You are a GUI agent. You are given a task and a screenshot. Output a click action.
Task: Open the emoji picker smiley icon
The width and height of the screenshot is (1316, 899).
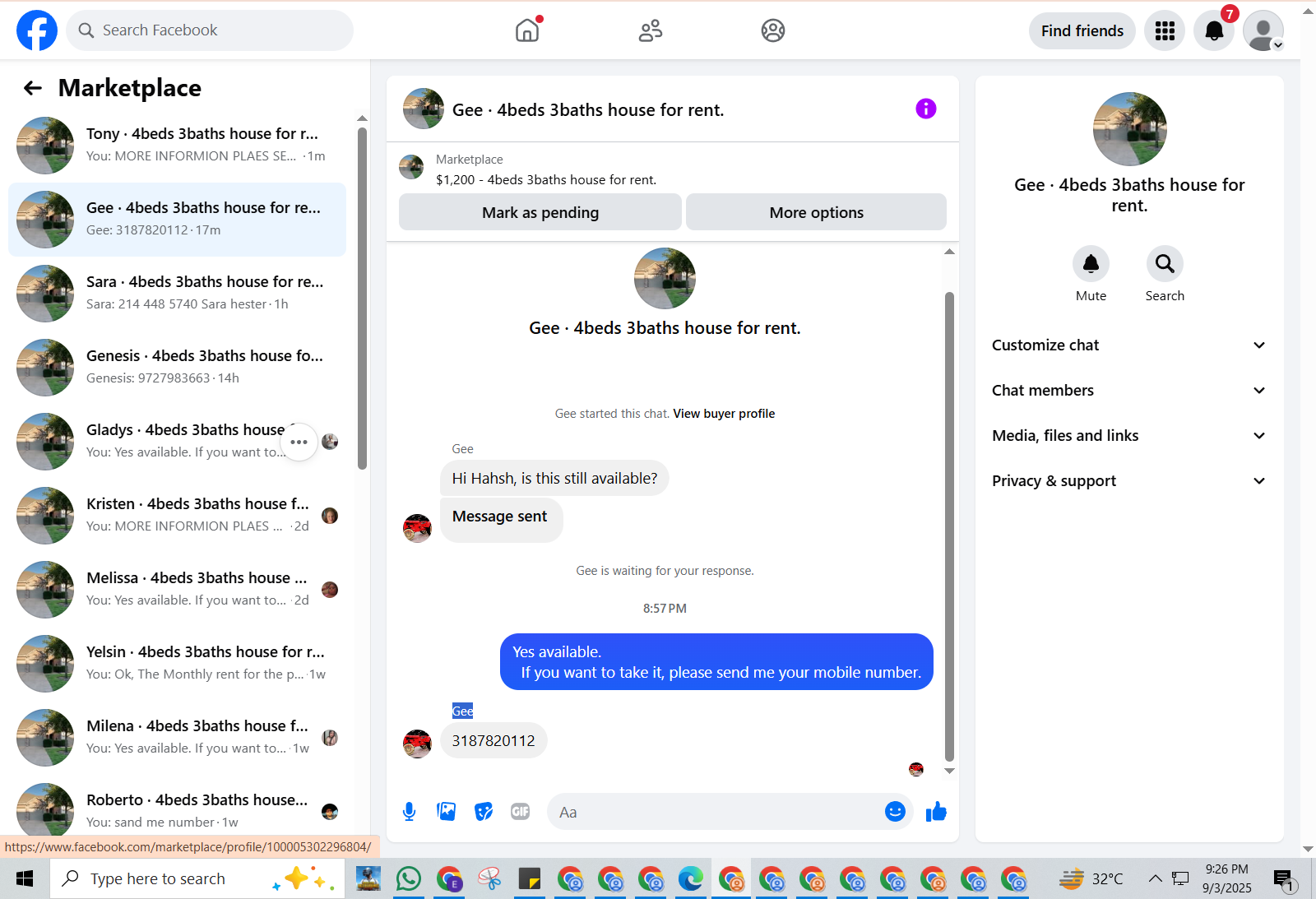(x=895, y=812)
